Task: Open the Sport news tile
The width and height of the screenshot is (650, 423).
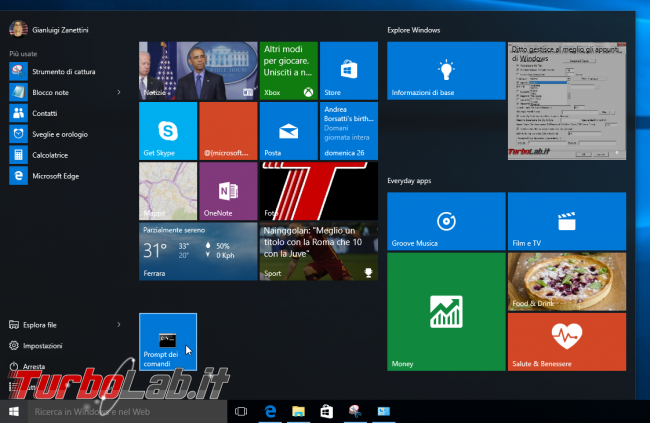Action: click(319, 252)
